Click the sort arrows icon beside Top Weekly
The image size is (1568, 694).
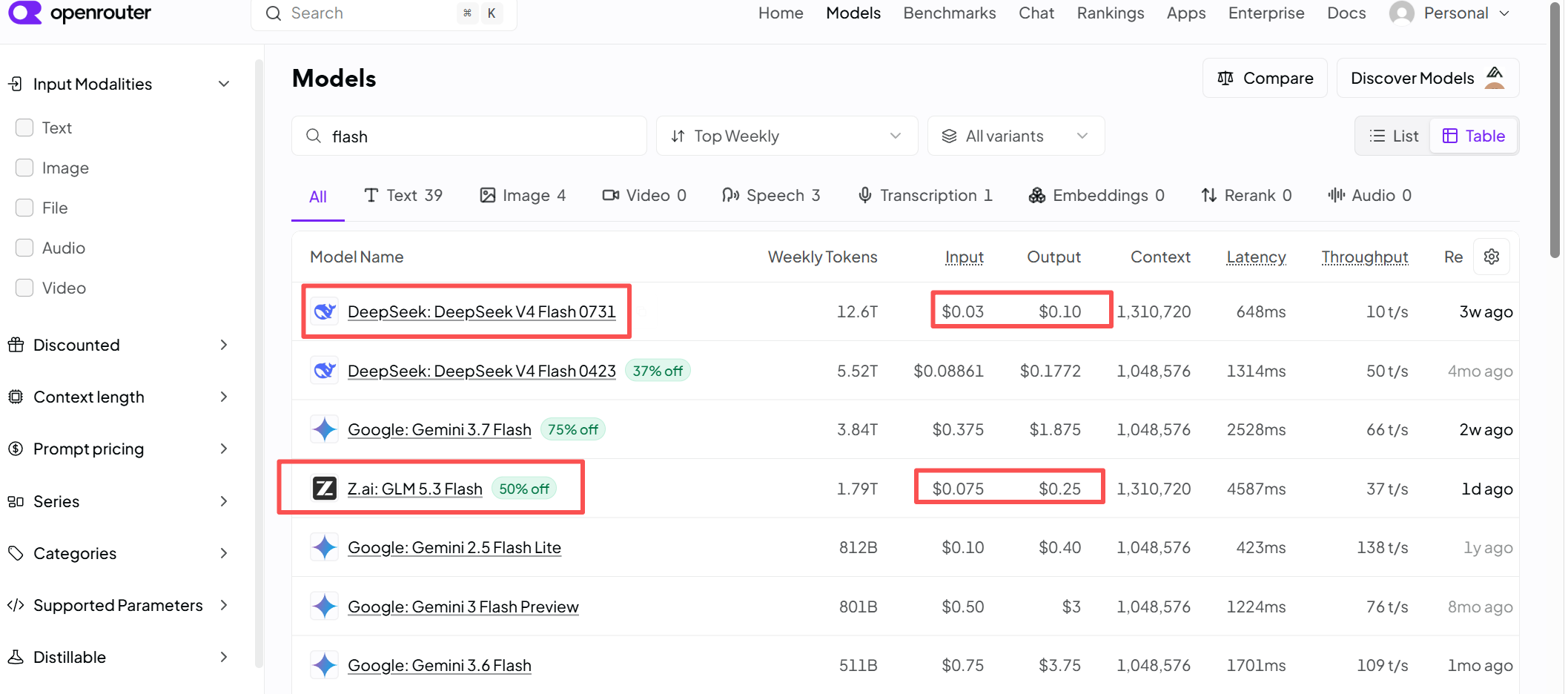coord(678,136)
